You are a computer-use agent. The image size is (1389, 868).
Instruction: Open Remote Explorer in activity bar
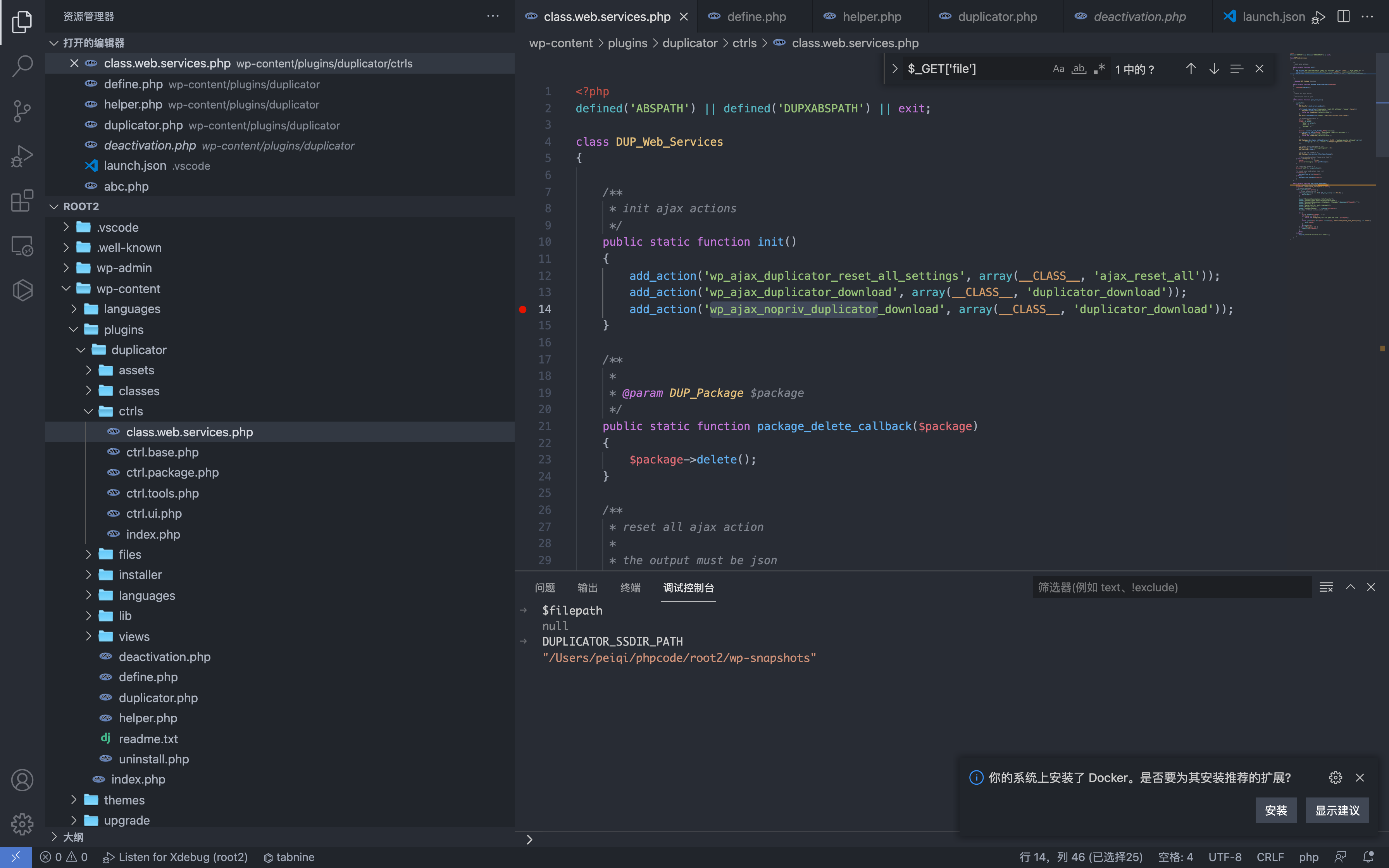(x=22, y=246)
